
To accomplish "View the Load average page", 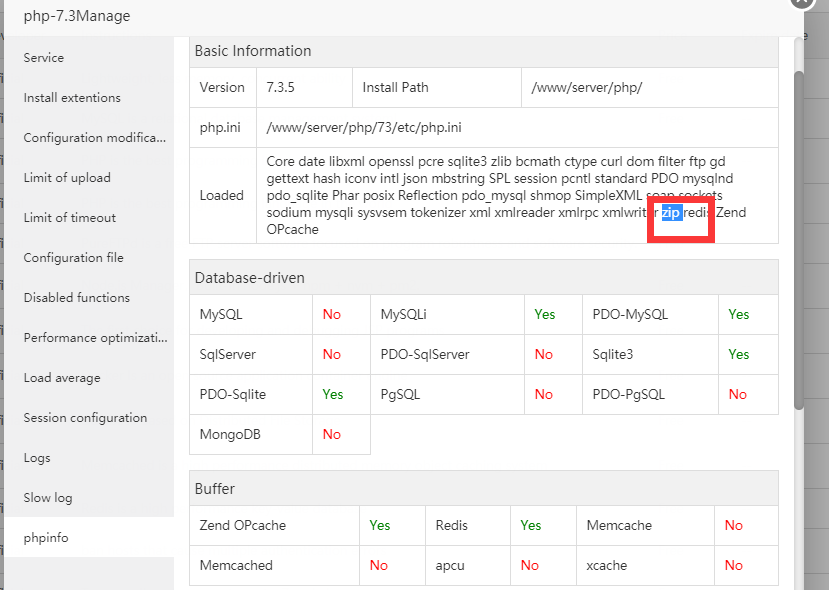I will 62,378.
